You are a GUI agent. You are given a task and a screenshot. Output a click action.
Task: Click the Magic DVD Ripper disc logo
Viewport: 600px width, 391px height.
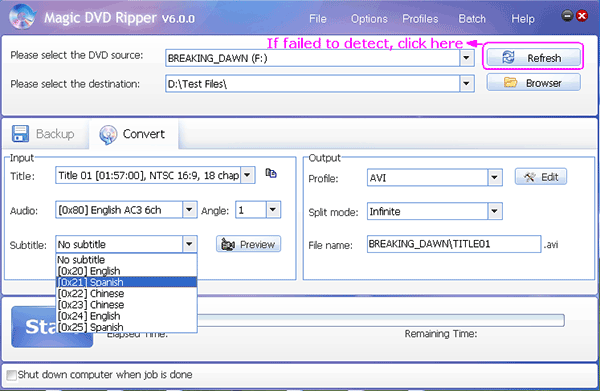click(x=22, y=17)
